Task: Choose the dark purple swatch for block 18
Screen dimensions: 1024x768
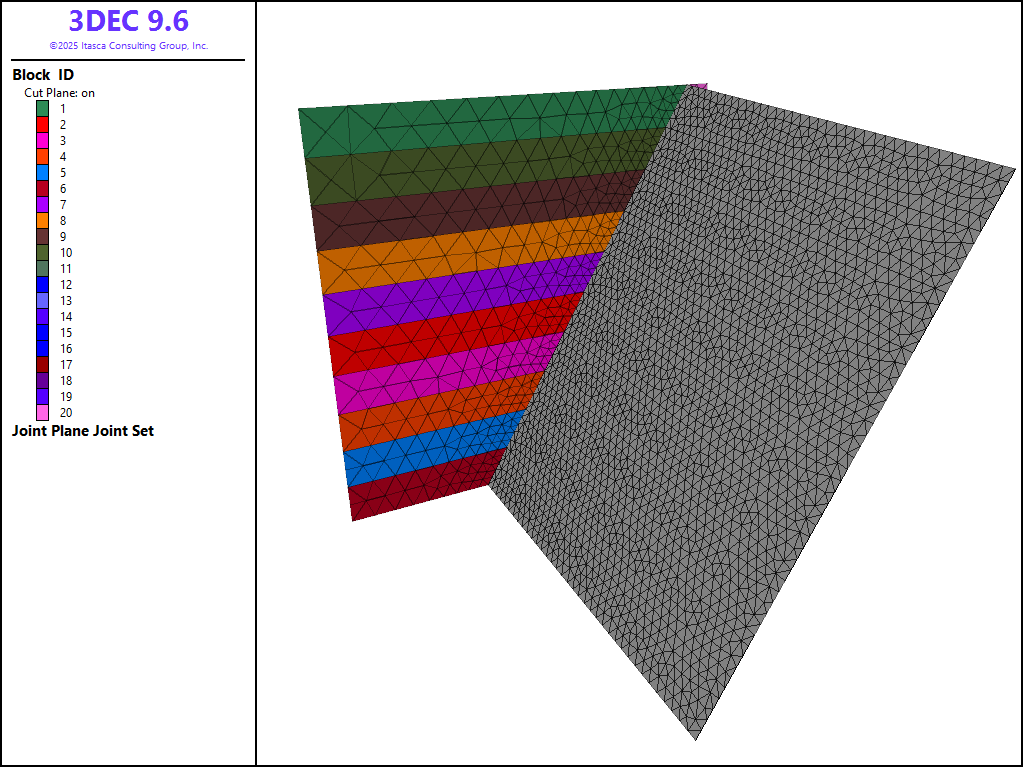Action: click(43, 380)
